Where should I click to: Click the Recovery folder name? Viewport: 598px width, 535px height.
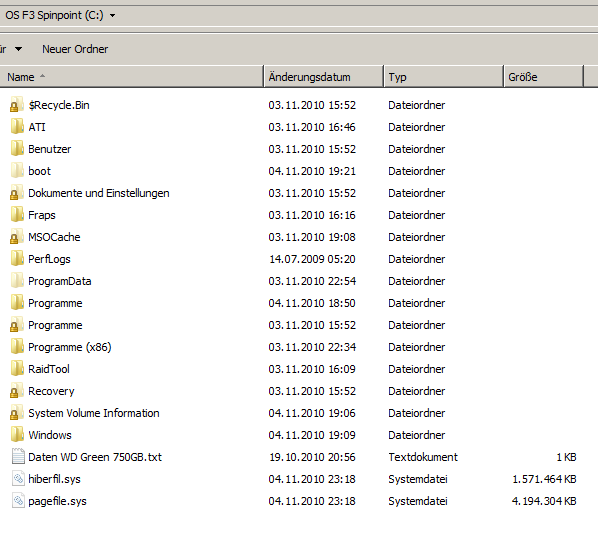tap(51, 391)
